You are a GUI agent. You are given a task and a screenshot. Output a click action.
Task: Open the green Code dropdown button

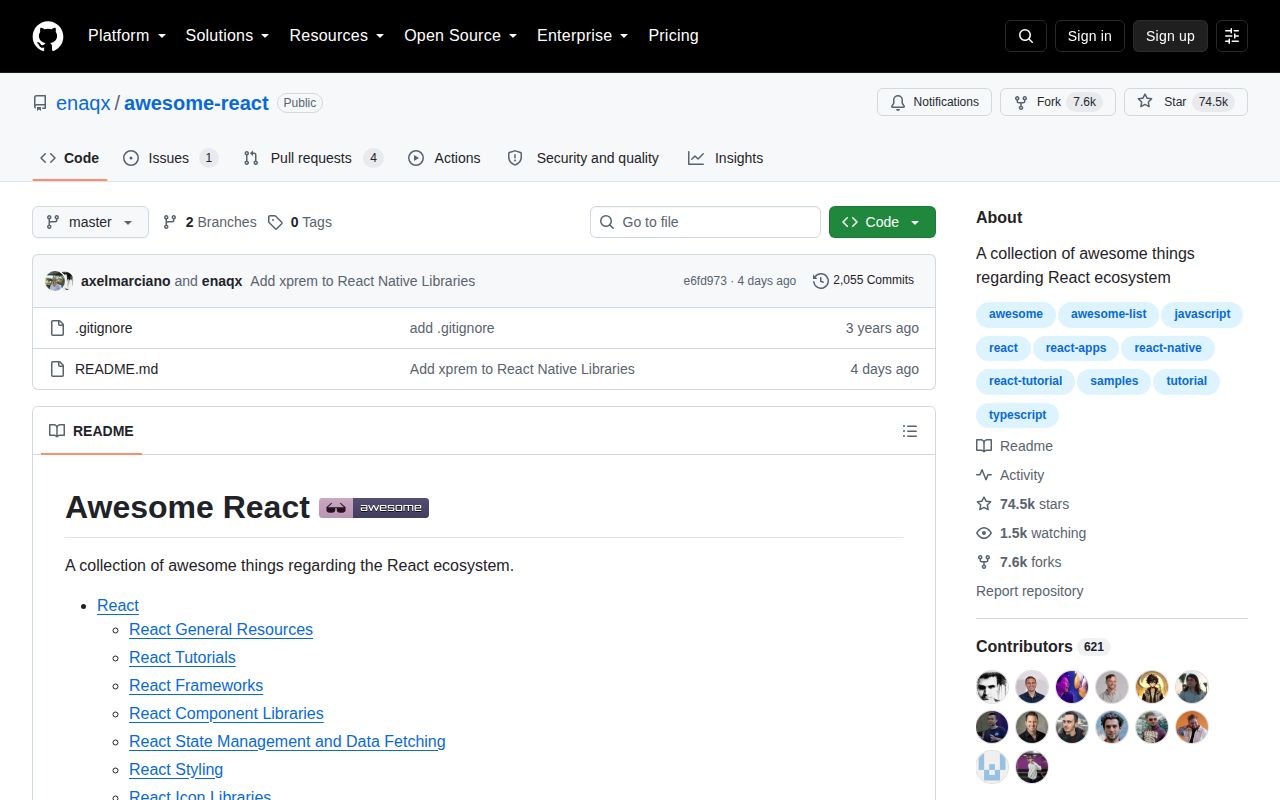tap(882, 222)
